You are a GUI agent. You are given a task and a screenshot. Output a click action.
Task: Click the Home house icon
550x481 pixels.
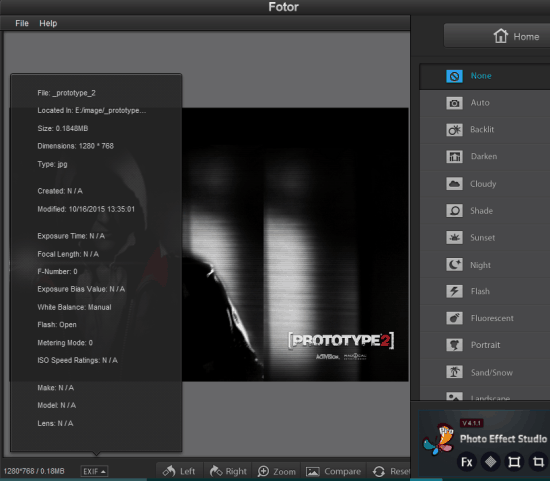click(x=501, y=36)
